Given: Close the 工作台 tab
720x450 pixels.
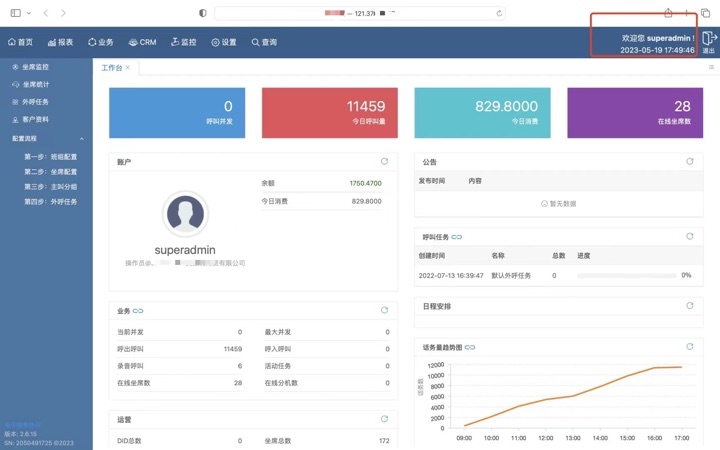Looking at the screenshot, I should pos(128,68).
